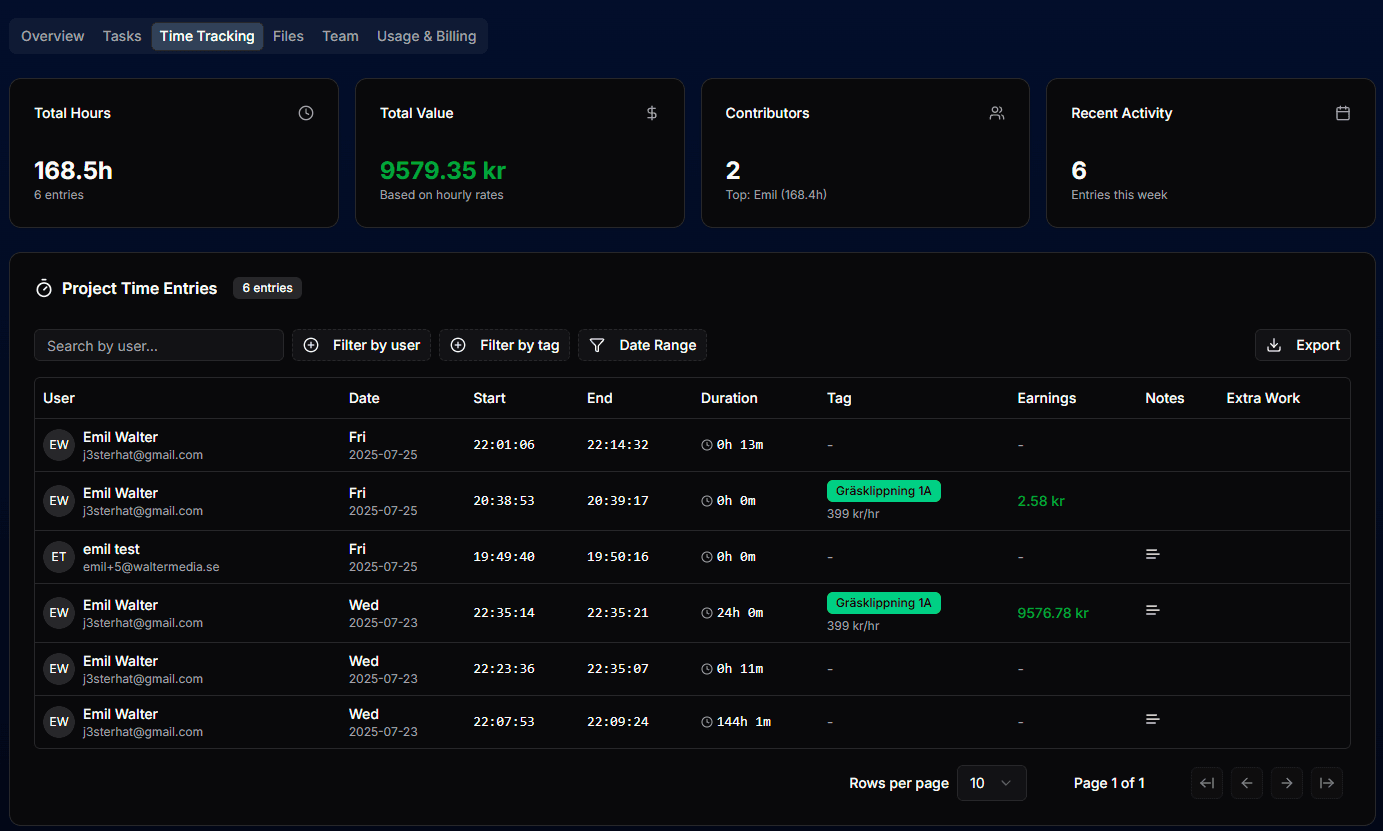Select the Time Tracking tab
Viewport: 1383px width, 831px height.
[207, 36]
